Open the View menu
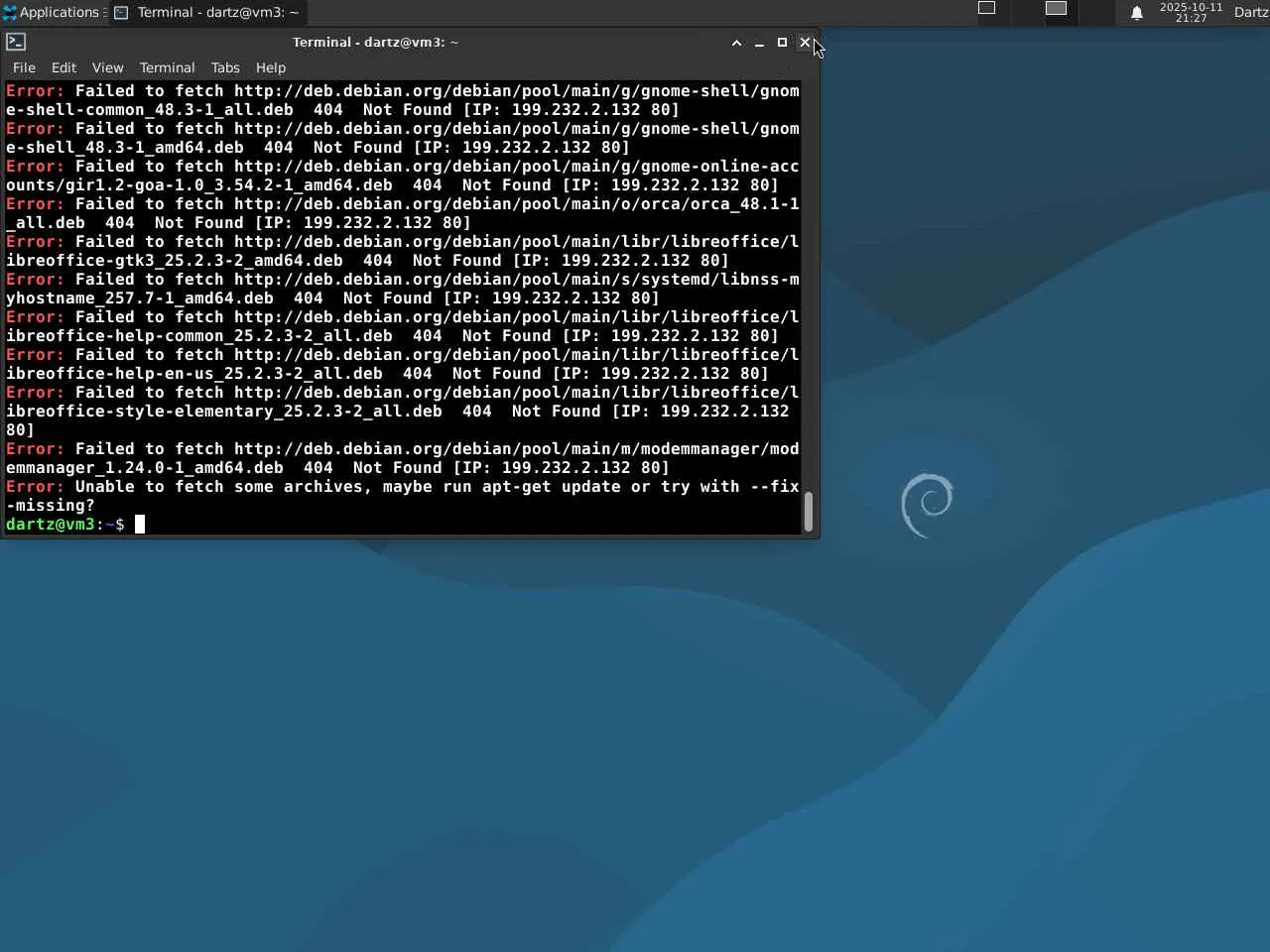 pyautogui.click(x=107, y=67)
